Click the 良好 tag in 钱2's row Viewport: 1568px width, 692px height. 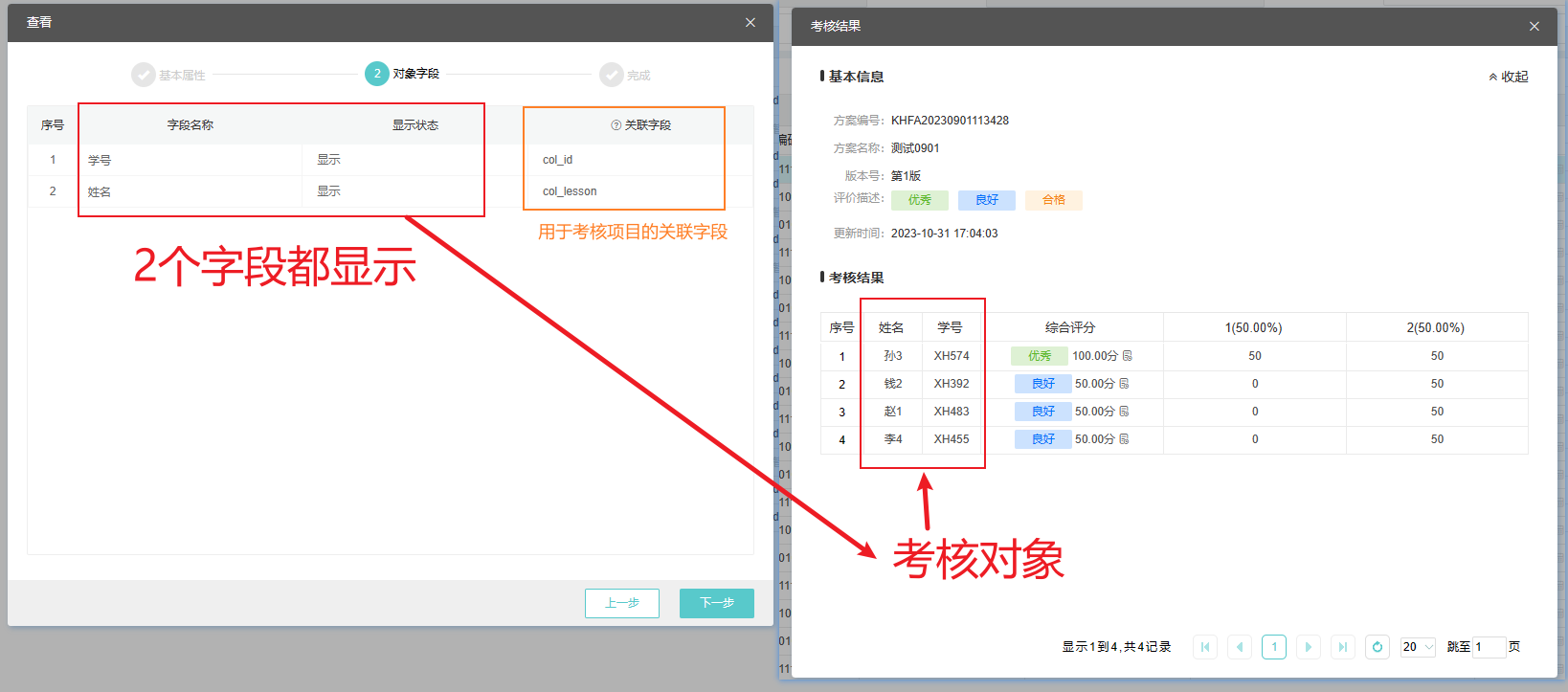pyautogui.click(x=1043, y=384)
